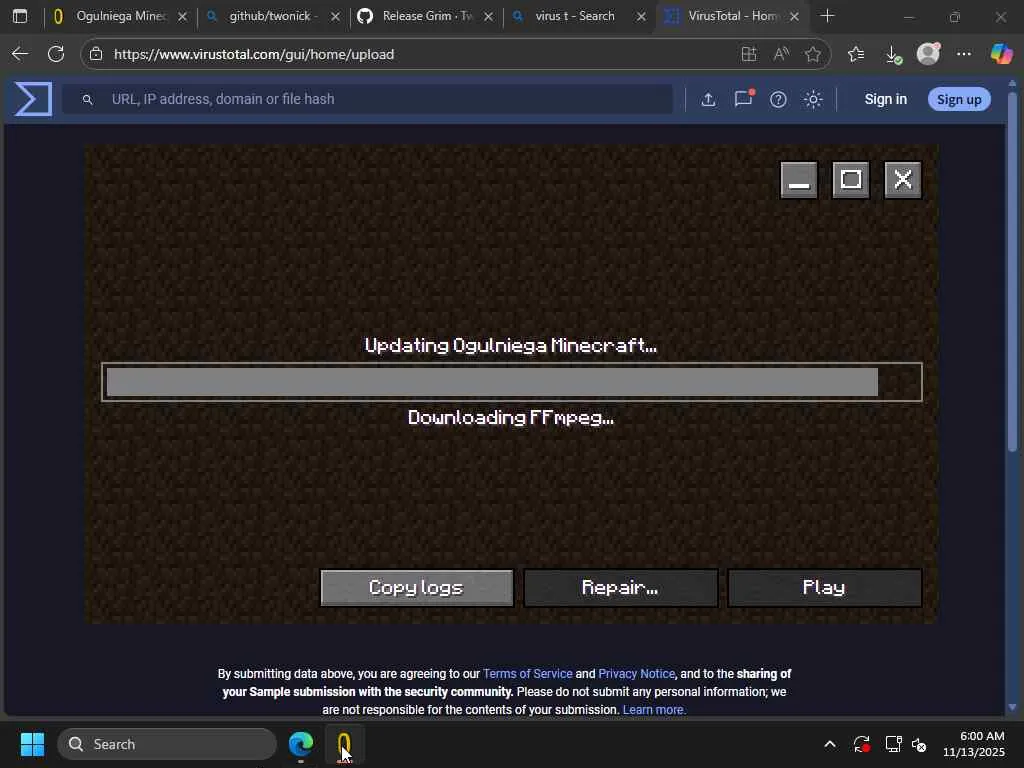Click the browser profile avatar icon
The width and height of the screenshot is (1024, 768).
(x=928, y=54)
